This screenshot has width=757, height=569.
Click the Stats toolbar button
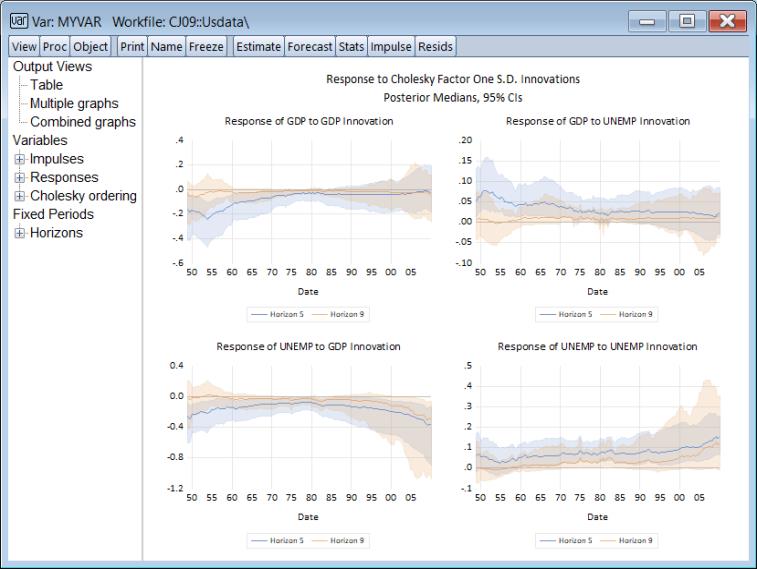coord(351,46)
